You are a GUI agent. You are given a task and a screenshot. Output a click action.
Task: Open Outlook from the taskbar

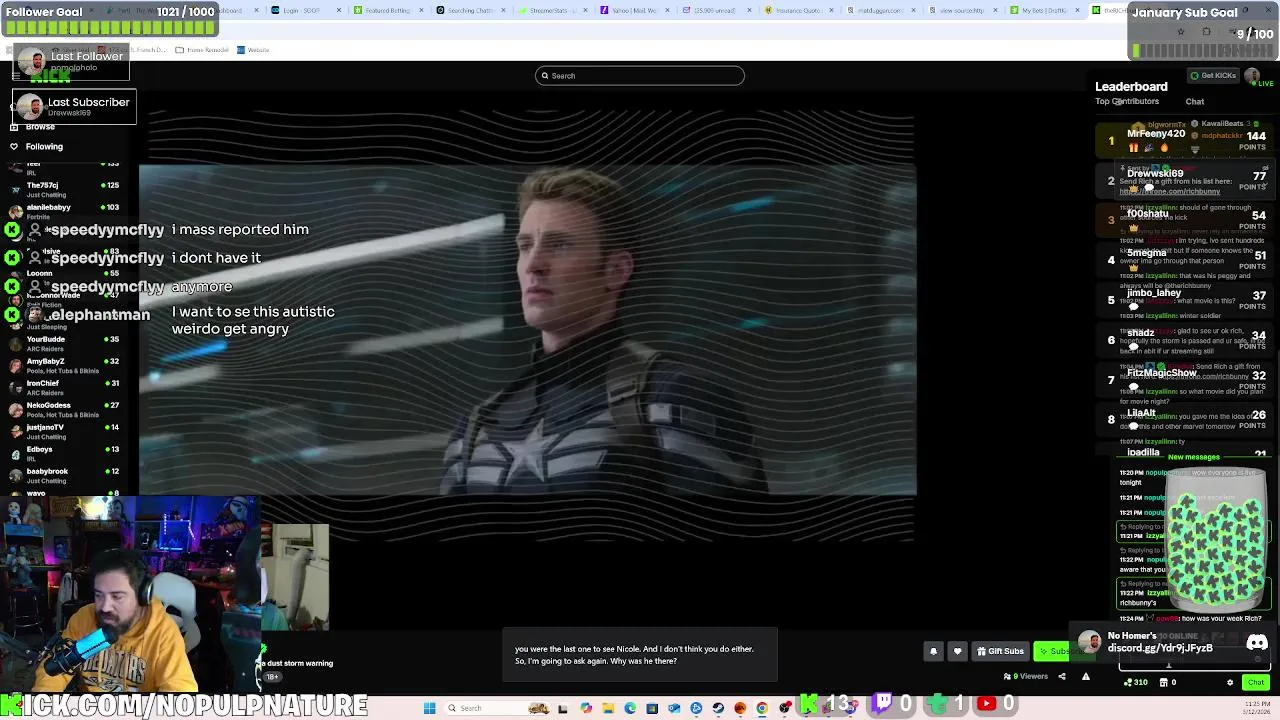pos(674,708)
